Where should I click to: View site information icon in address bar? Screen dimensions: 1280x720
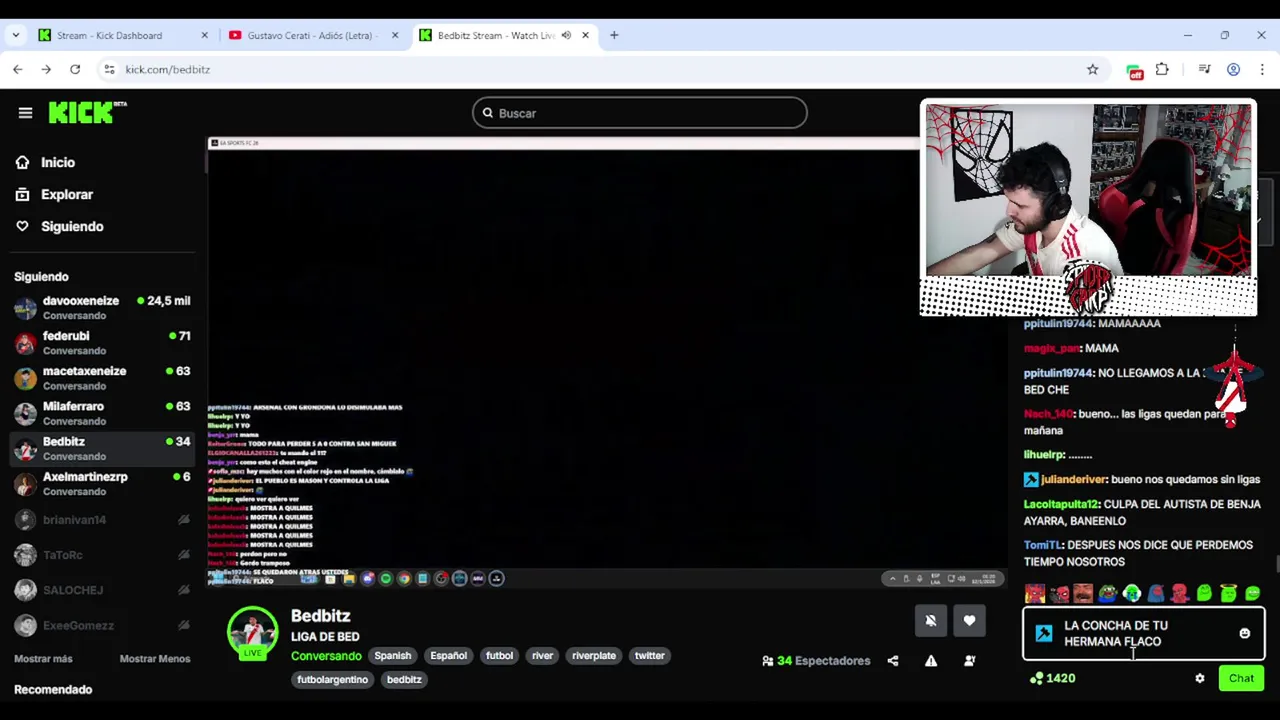(x=108, y=69)
